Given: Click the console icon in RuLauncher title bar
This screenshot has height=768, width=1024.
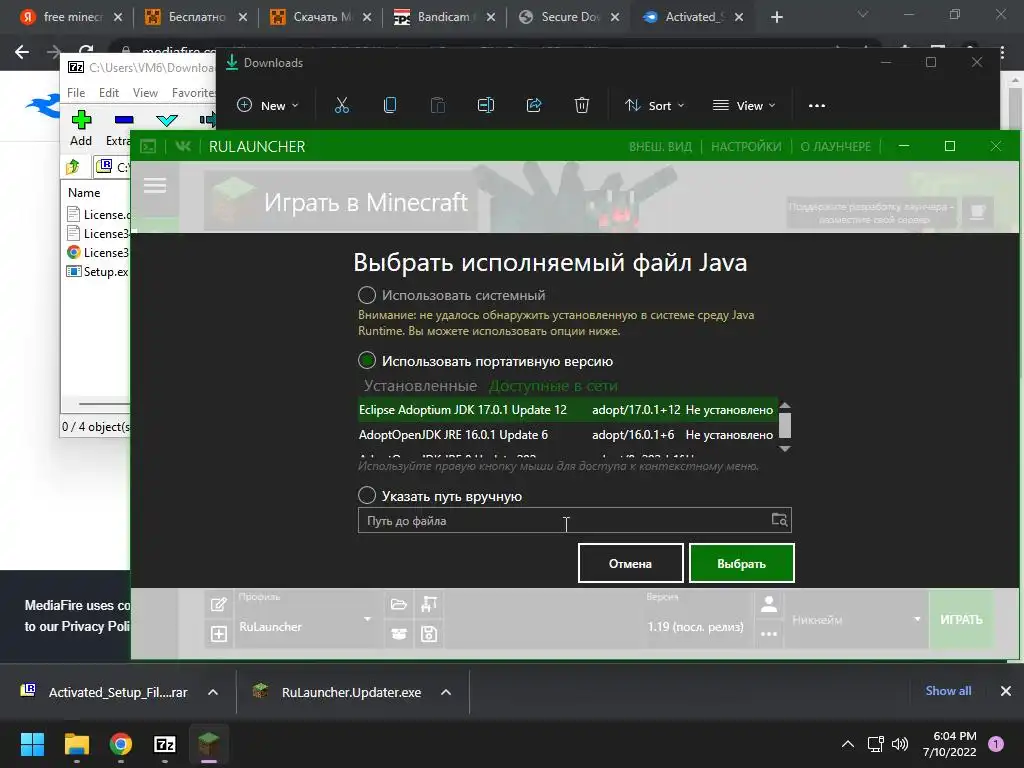Looking at the screenshot, I should pos(149,146).
